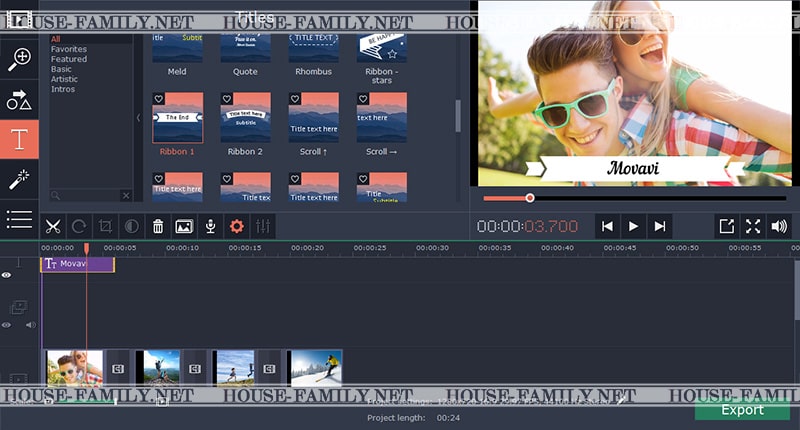
Task: Select the crop tool
Action: 106,226
